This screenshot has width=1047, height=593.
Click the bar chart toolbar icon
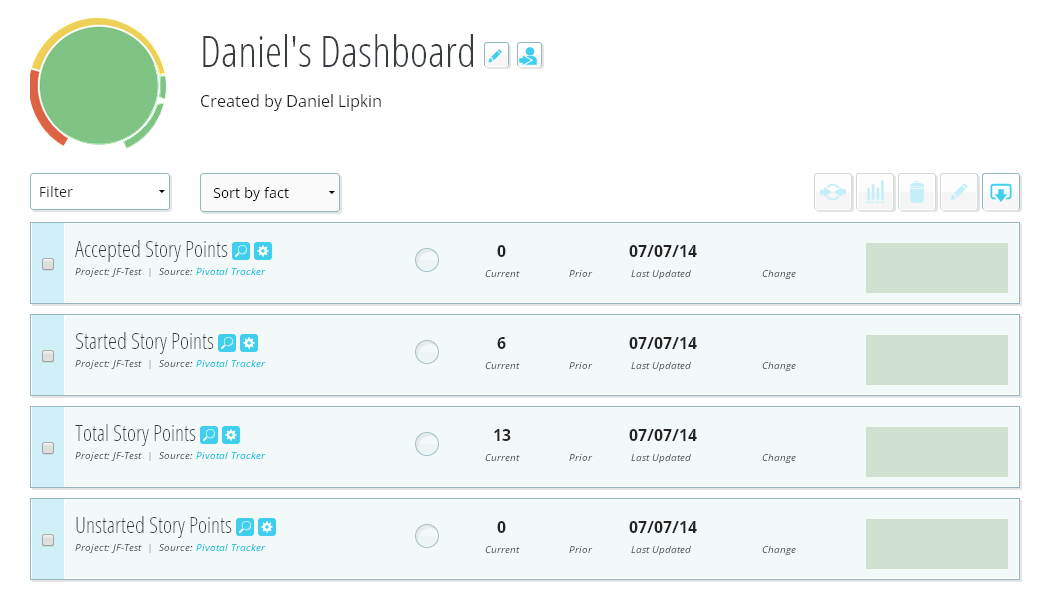coord(875,192)
